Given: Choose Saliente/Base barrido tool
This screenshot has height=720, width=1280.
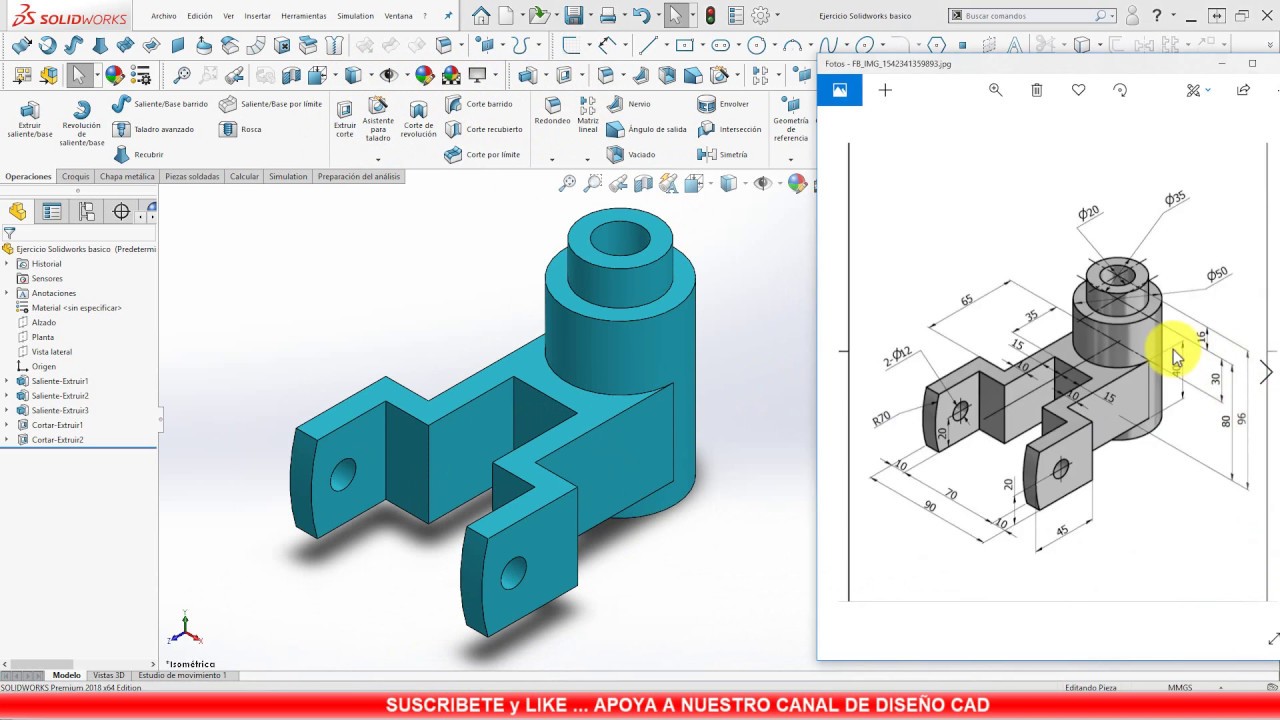Looking at the screenshot, I should [160, 104].
